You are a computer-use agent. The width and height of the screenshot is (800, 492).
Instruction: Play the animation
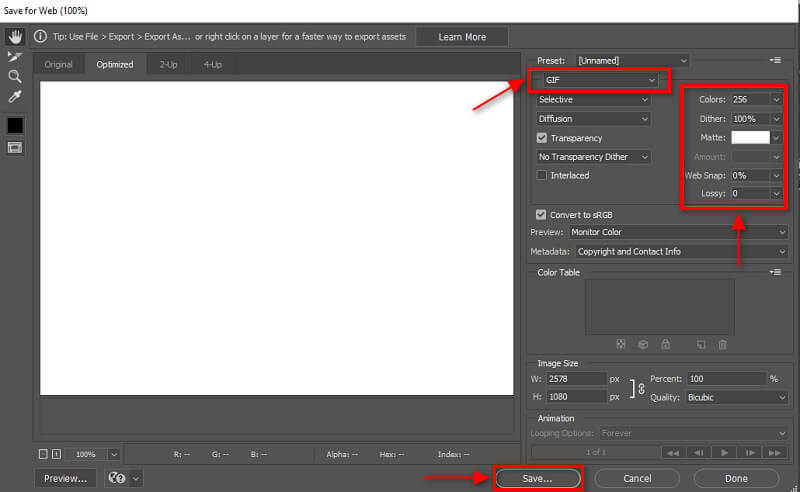(x=724, y=453)
